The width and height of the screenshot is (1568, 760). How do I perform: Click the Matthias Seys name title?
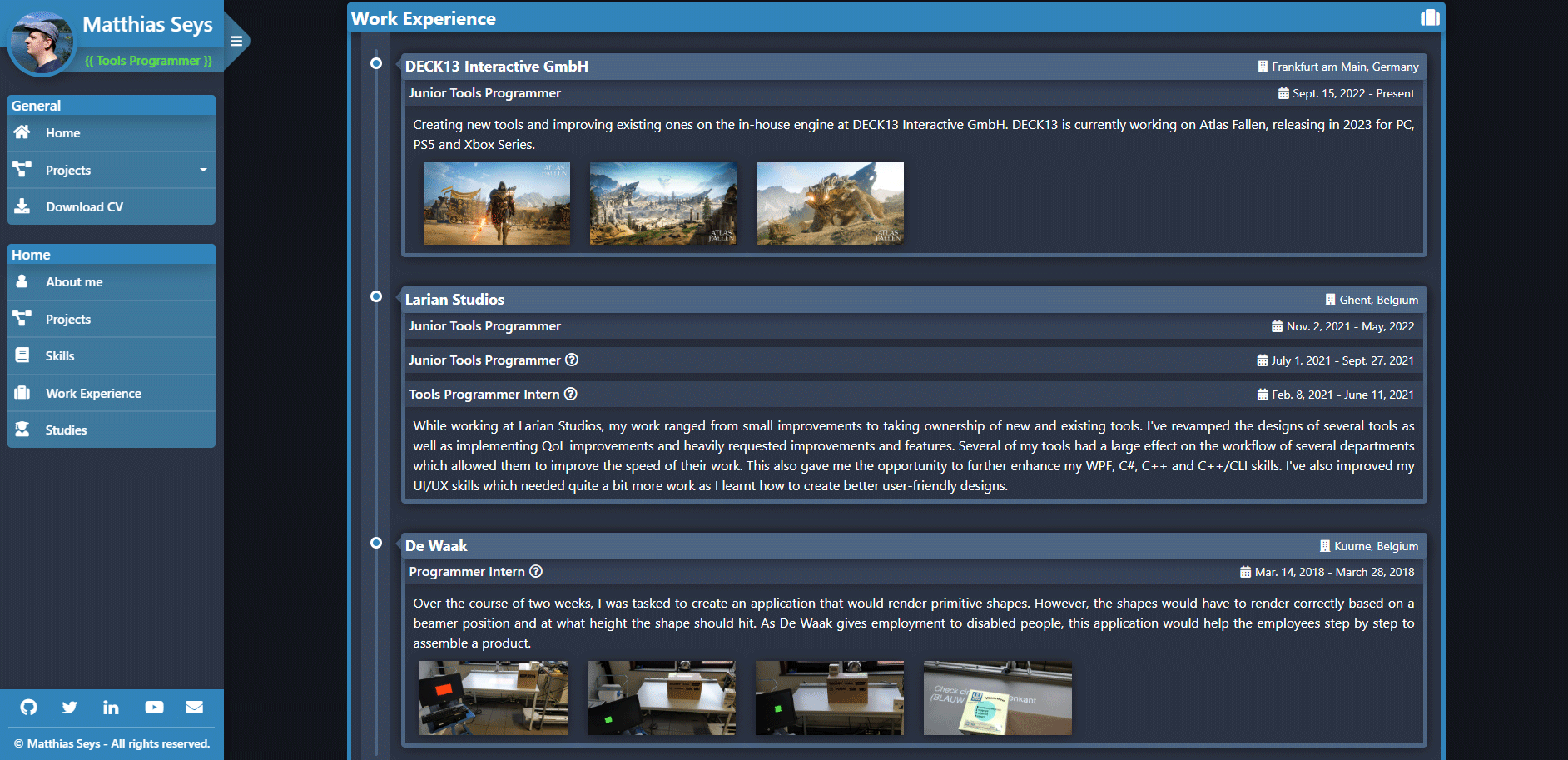click(x=147, y=25)
